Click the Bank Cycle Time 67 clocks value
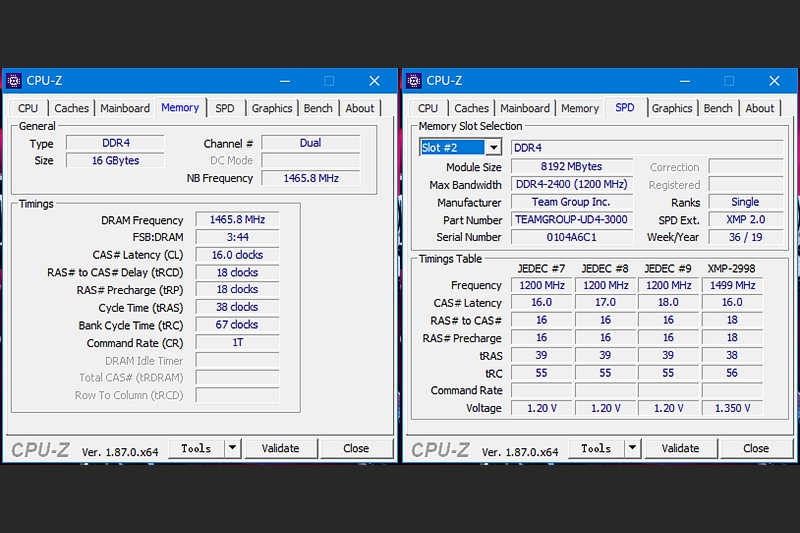Image resolution: width=800 pixels, height=533 pixels. tap(237, 325)
